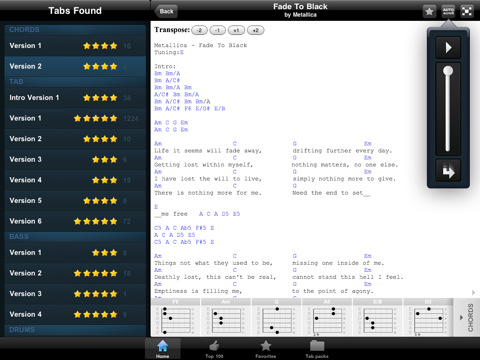Tap the F6 chord in the intro
480x360 pixels.
pos(188,109)
